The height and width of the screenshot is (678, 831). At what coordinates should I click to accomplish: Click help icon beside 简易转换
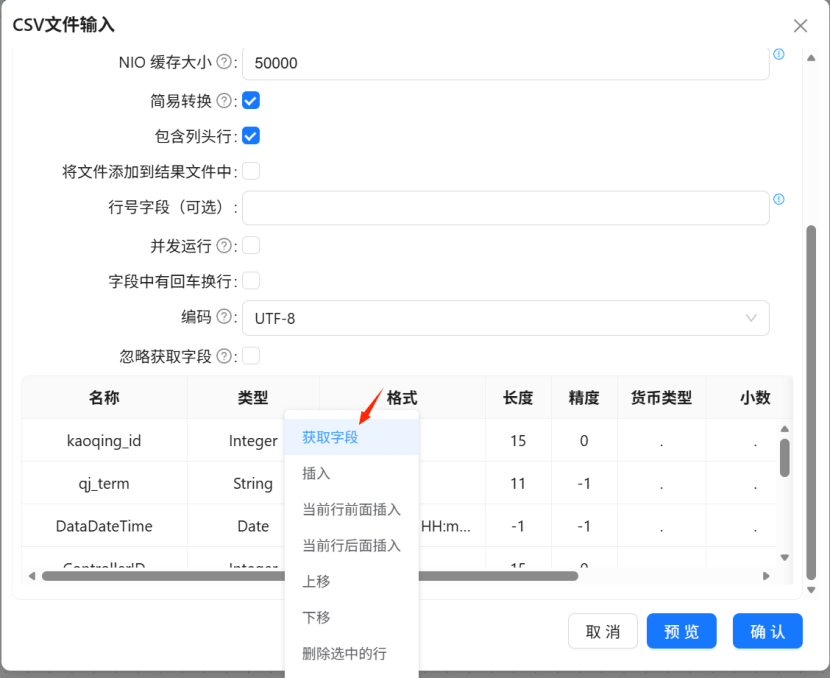pyautogui.click(x=224, y=100)
